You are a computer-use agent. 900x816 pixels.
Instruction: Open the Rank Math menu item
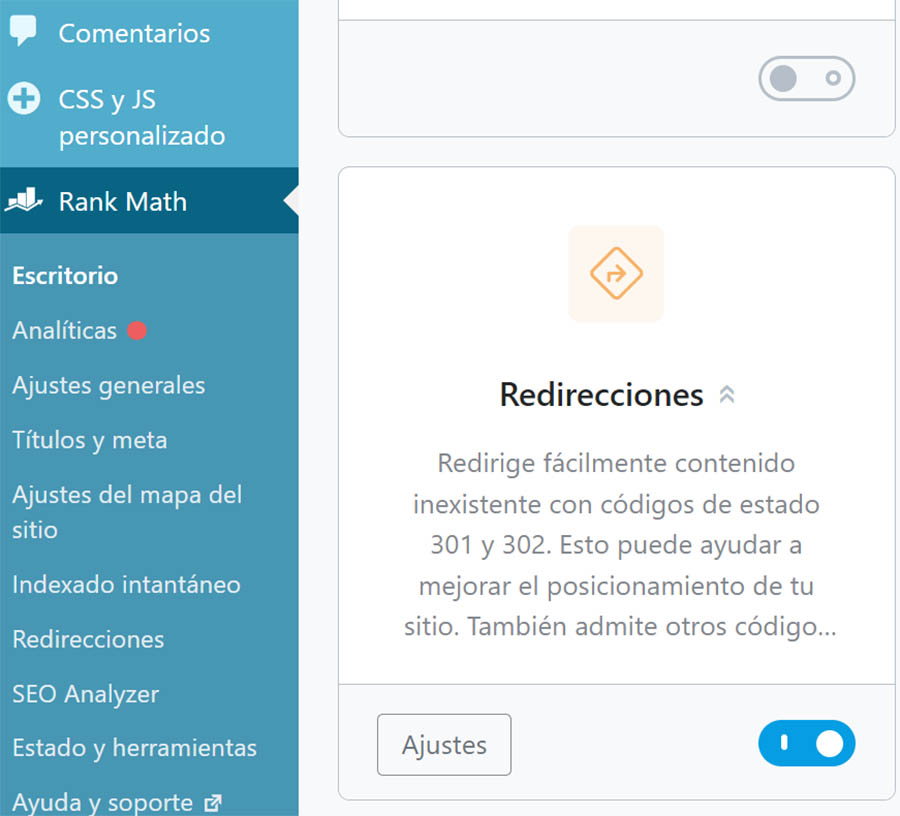point(122,201)
